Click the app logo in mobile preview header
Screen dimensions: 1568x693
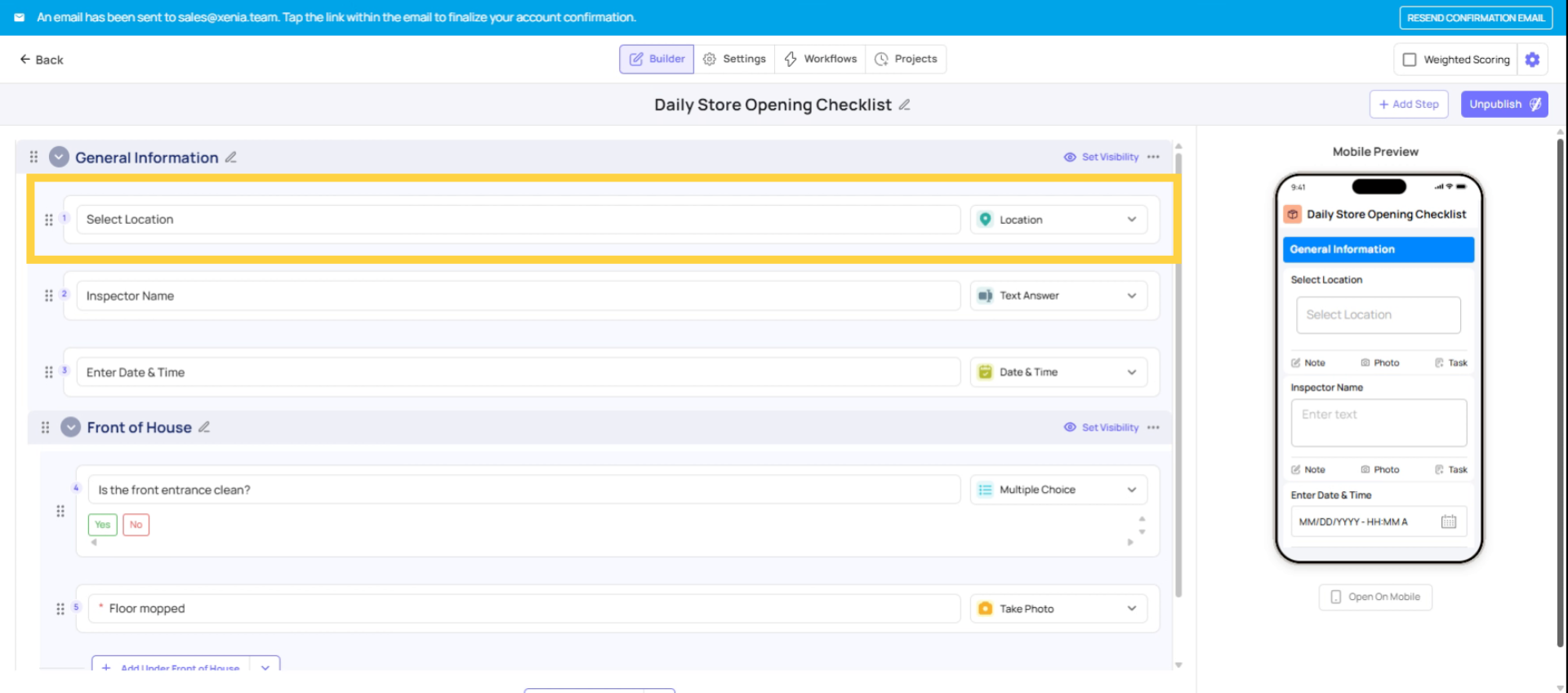coord(1293,214)
